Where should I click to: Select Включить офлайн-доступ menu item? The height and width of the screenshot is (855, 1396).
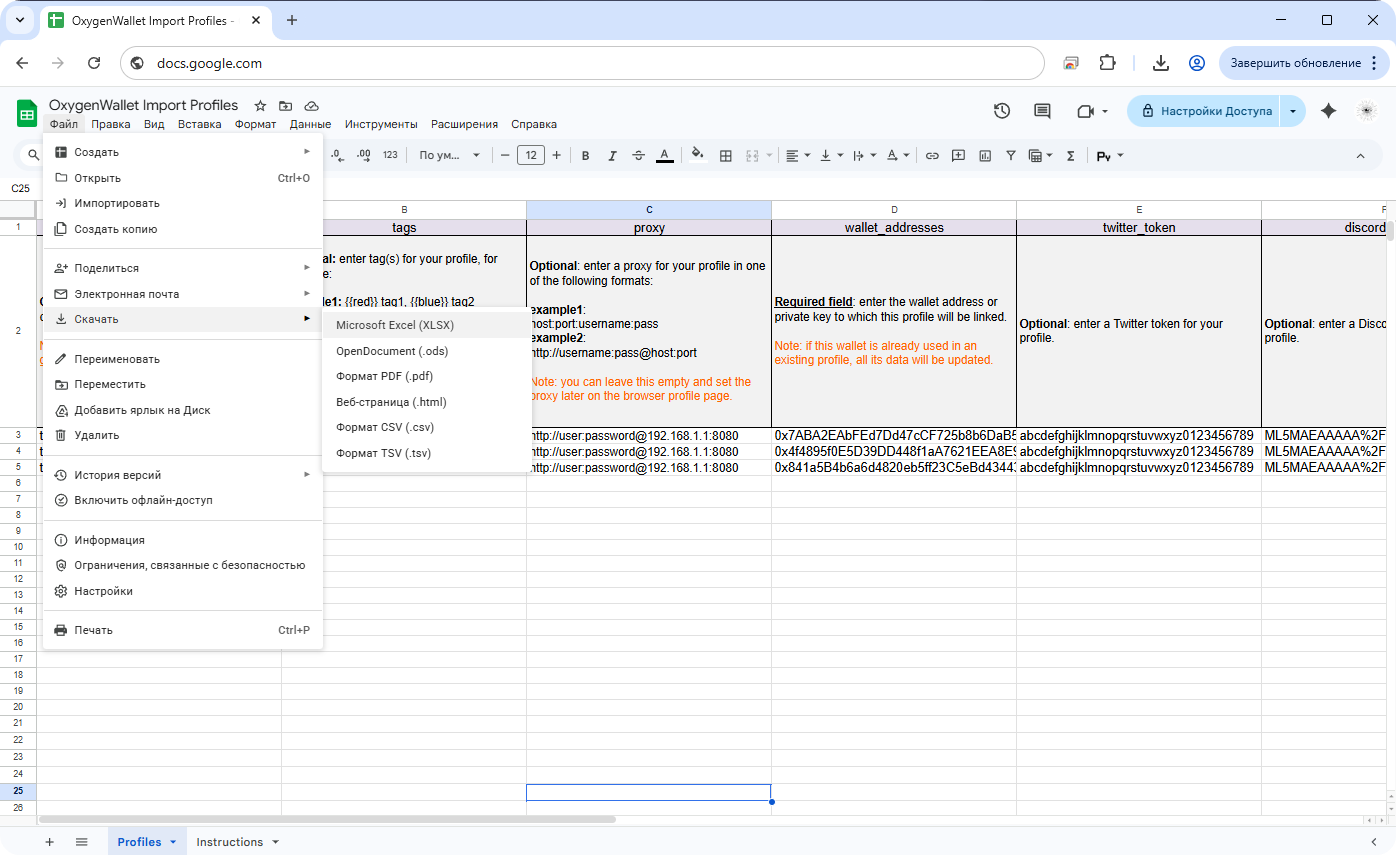click(183, 500)
